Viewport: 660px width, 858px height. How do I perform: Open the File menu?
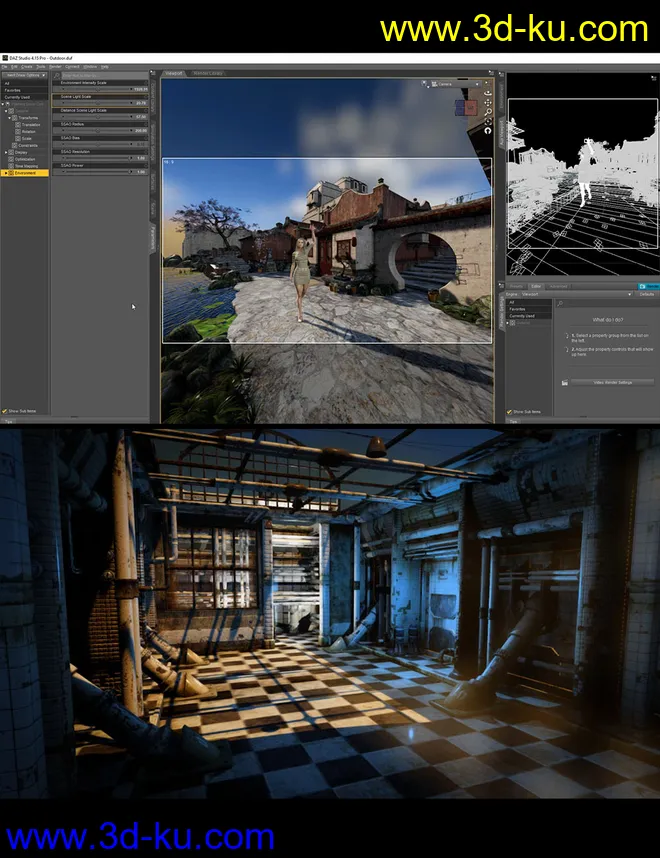tap(4, 67)
